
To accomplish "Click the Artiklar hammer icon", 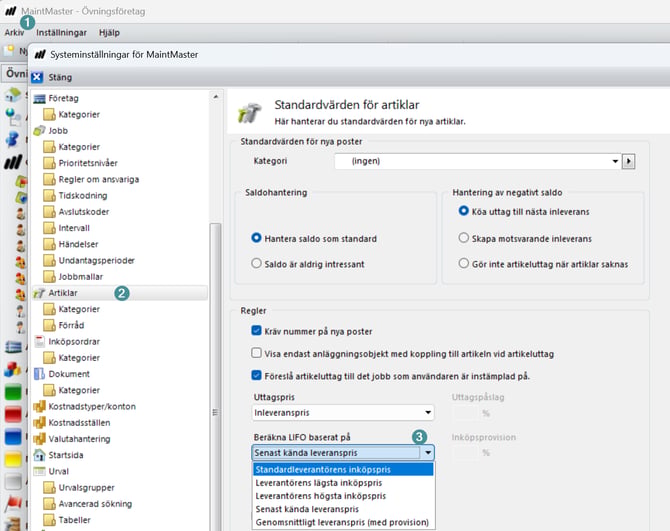I will (39, 293).
